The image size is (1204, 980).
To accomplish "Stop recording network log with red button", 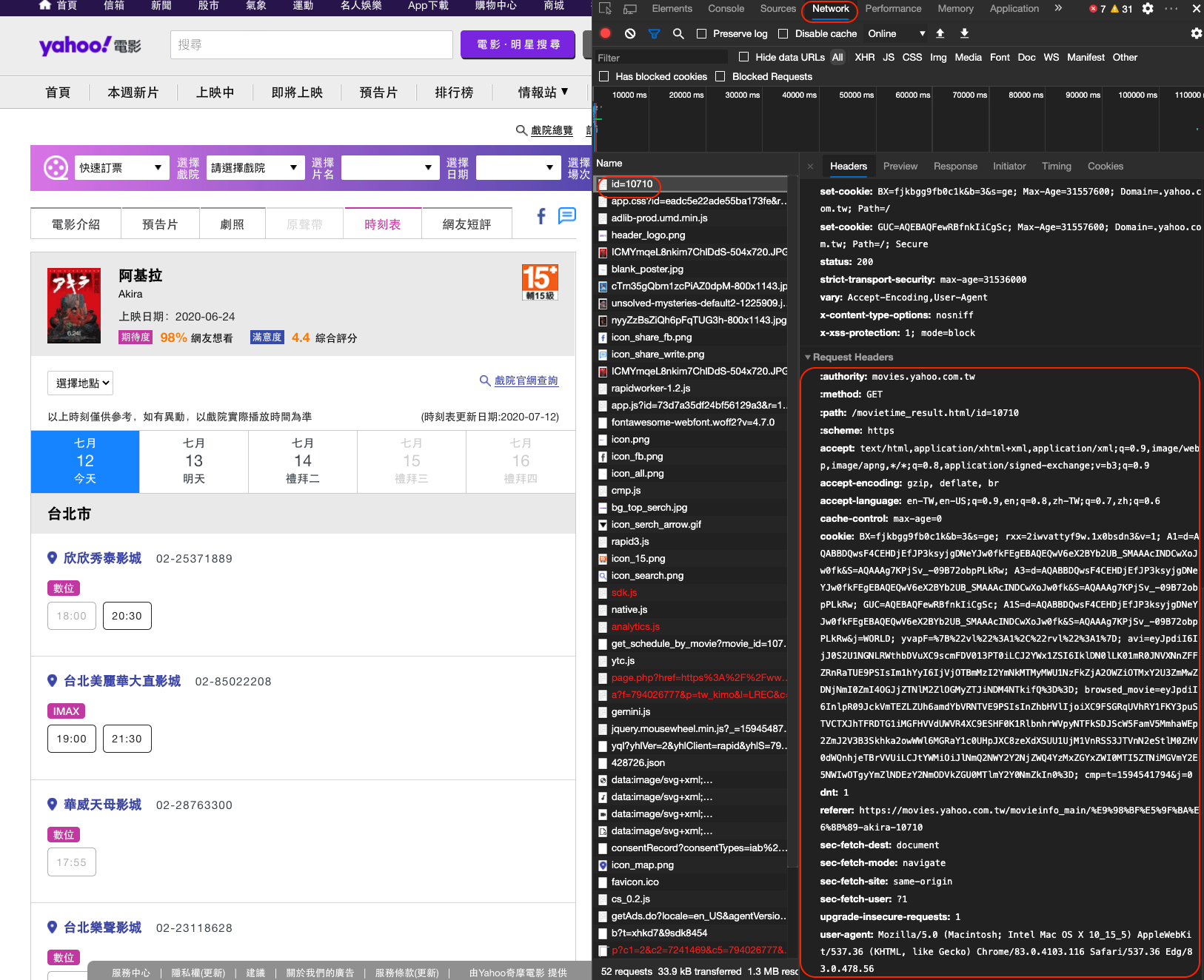I will pyautogui.click(x=605, y=33).
